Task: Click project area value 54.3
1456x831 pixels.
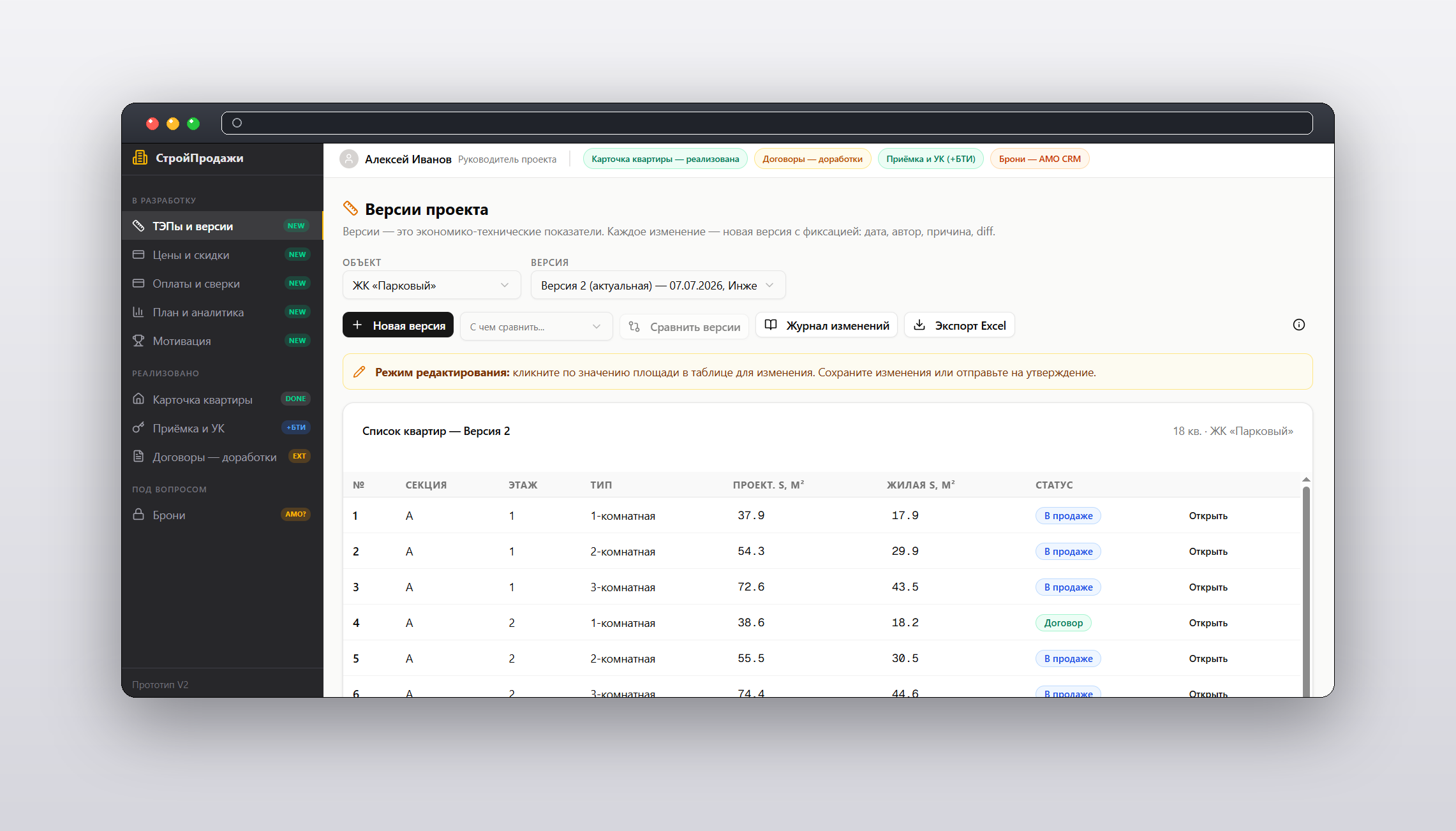Action: pyautogui.click(x=751, y=551)
